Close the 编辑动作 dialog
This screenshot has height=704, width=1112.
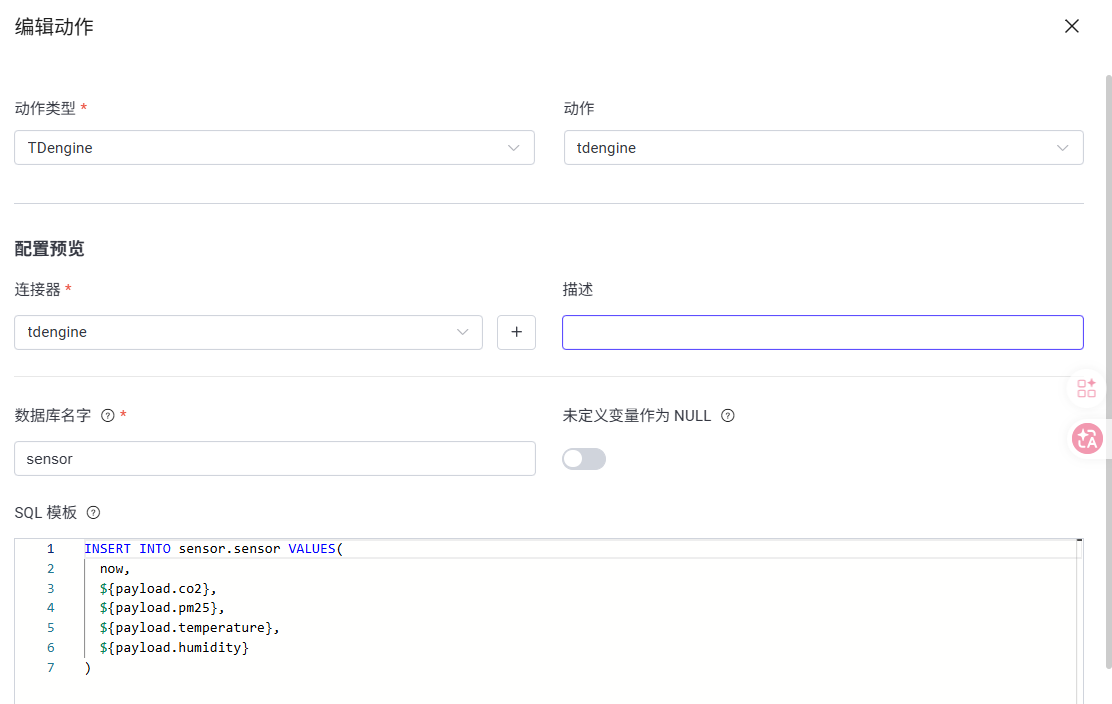coord(1072,26)
